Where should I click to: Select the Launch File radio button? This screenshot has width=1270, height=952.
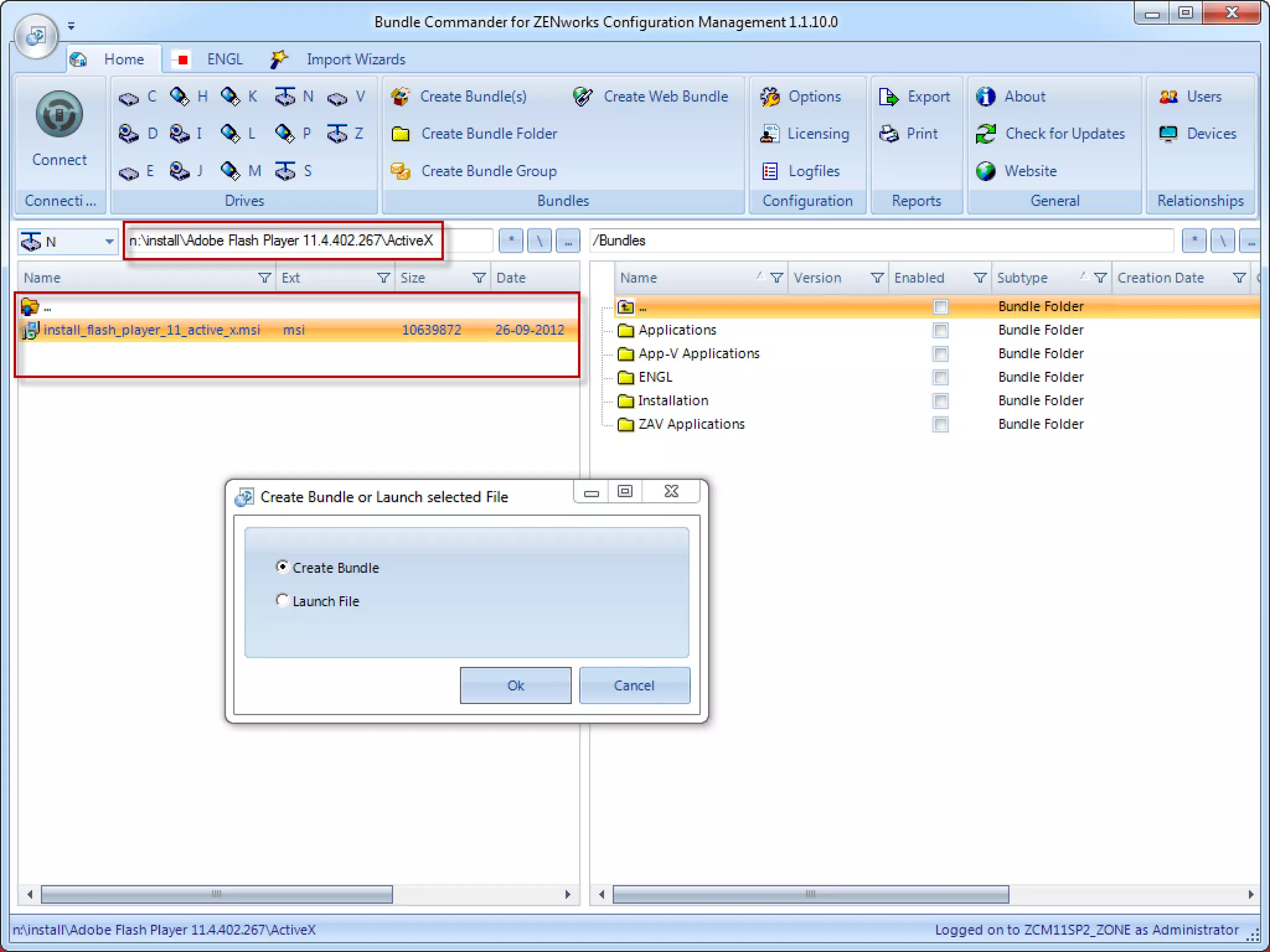(x=283, y=600)
